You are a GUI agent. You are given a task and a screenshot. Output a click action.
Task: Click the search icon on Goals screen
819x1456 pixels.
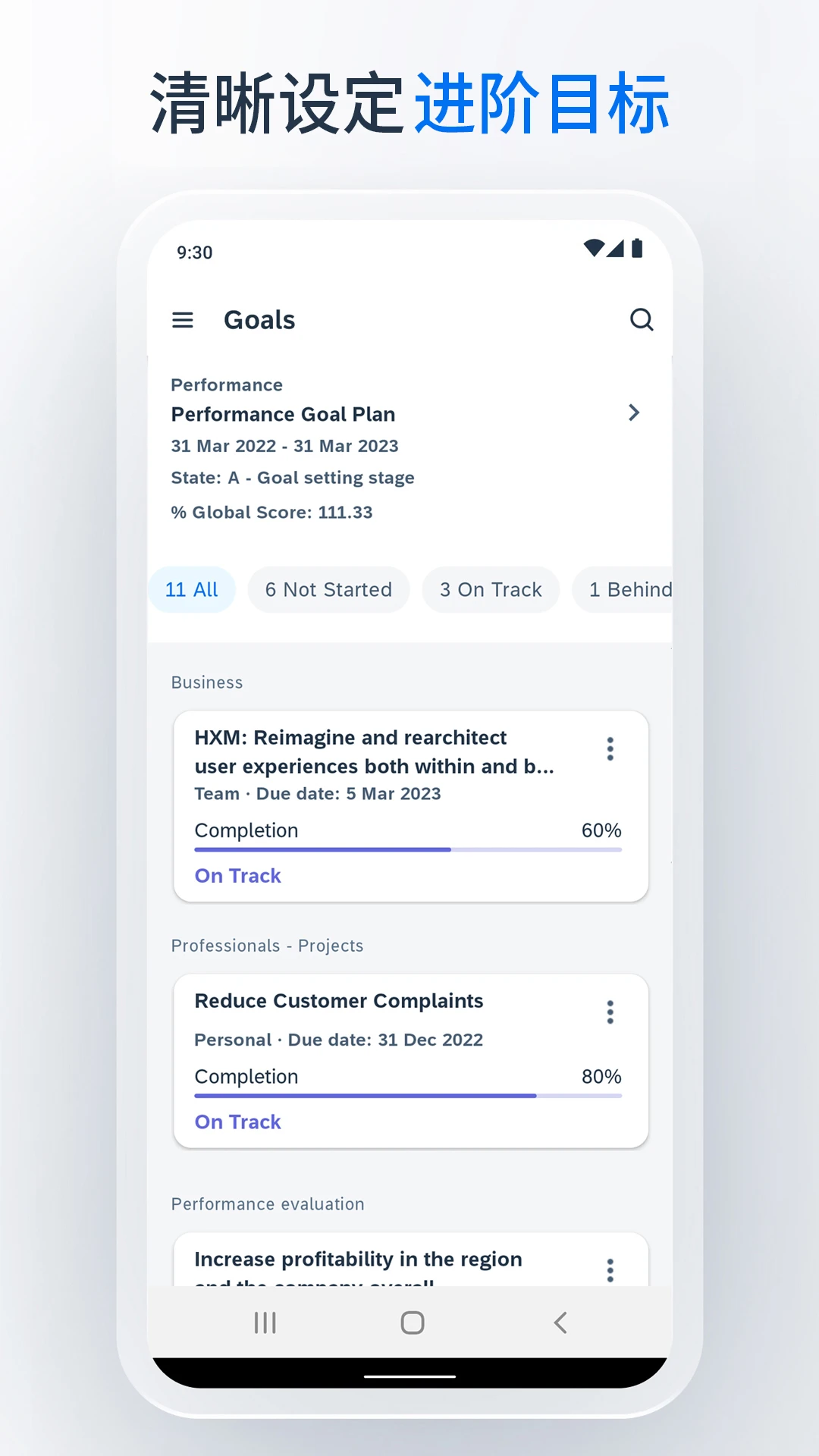[x=642, y=319]
